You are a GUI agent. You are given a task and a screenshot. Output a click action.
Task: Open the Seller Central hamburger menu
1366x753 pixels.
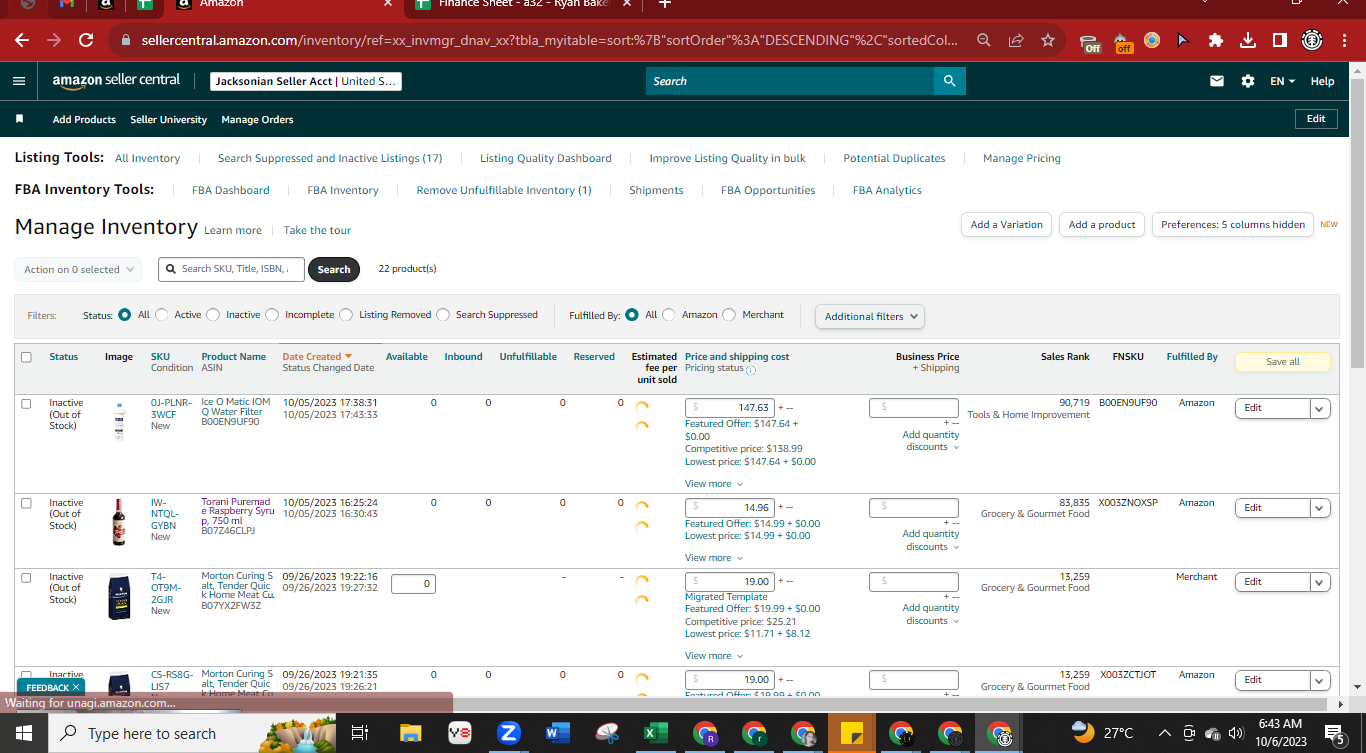19,81
